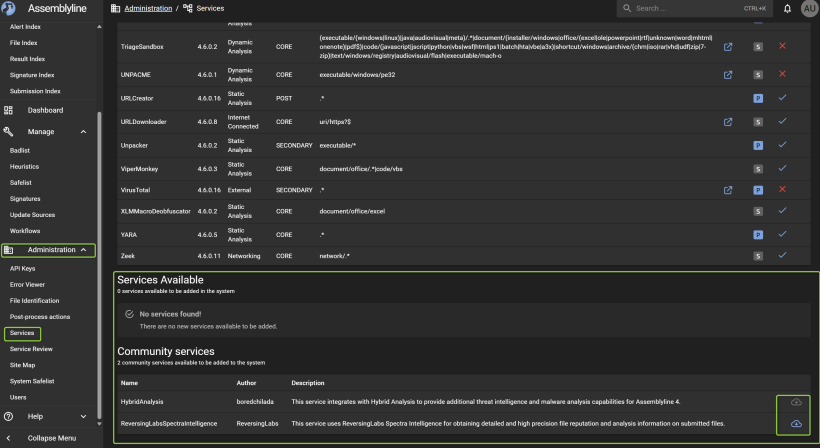Toggle the TriageSandbox disabled red X
The image size is (820, 448).
click(x=782, y=47)
